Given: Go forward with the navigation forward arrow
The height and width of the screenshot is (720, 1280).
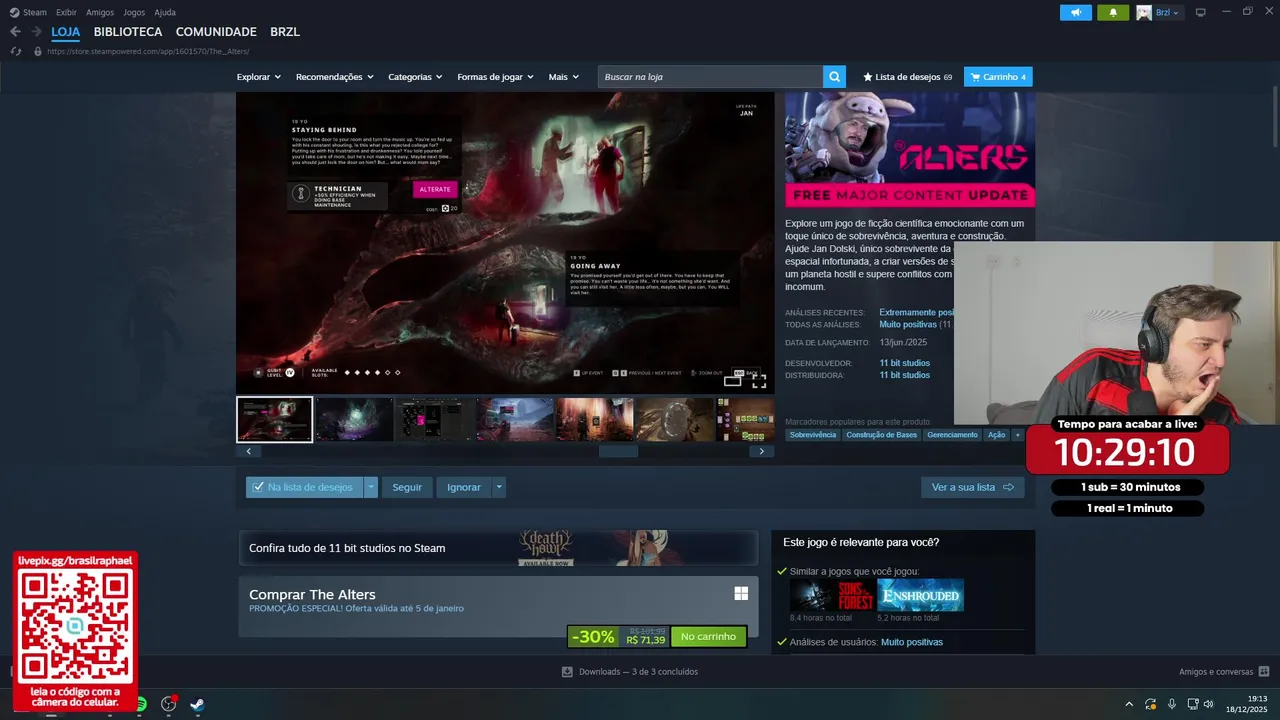Looking at the screenshot, I should coord(35,32).
